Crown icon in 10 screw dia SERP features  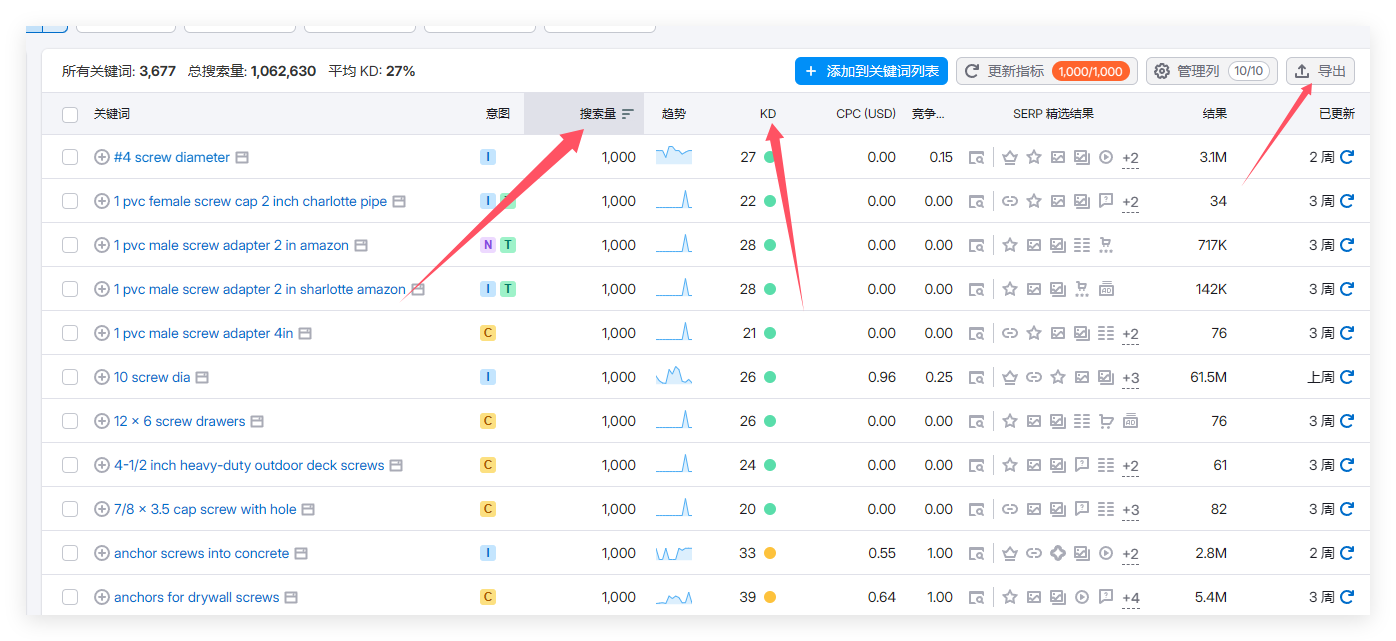(x=1010, y=377)
